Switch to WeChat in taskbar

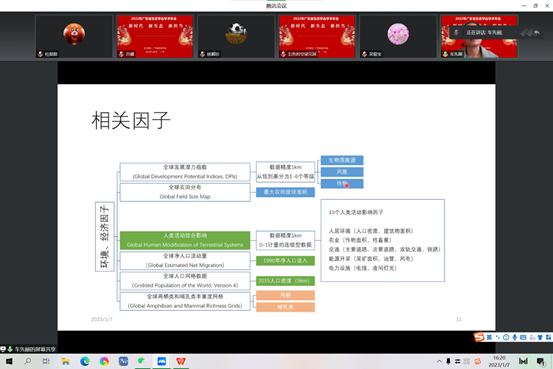(x=142, y=361)
